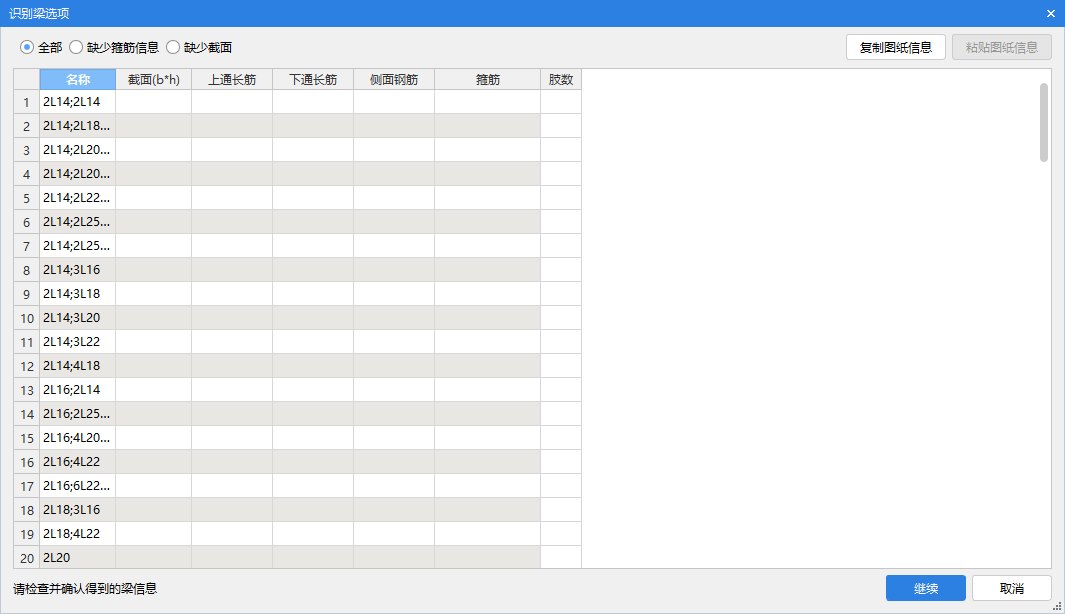Click the 截面 cell for row 2L14;2L14
Viewport: 1065px width, 614px height.
pos(154,102)
